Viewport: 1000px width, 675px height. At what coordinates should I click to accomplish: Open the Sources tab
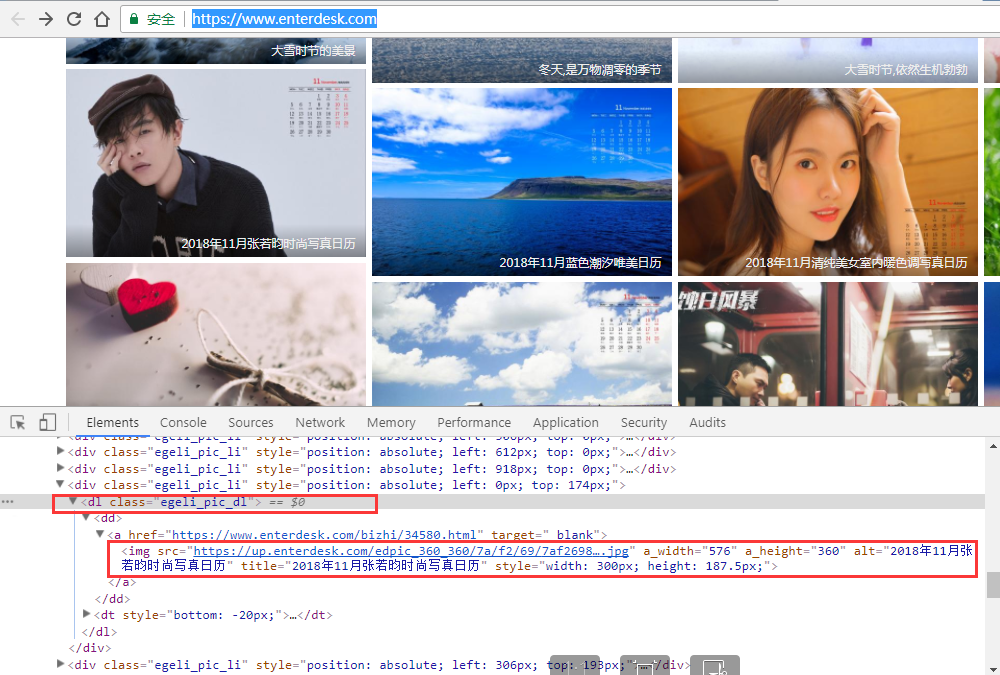[251, 422]
